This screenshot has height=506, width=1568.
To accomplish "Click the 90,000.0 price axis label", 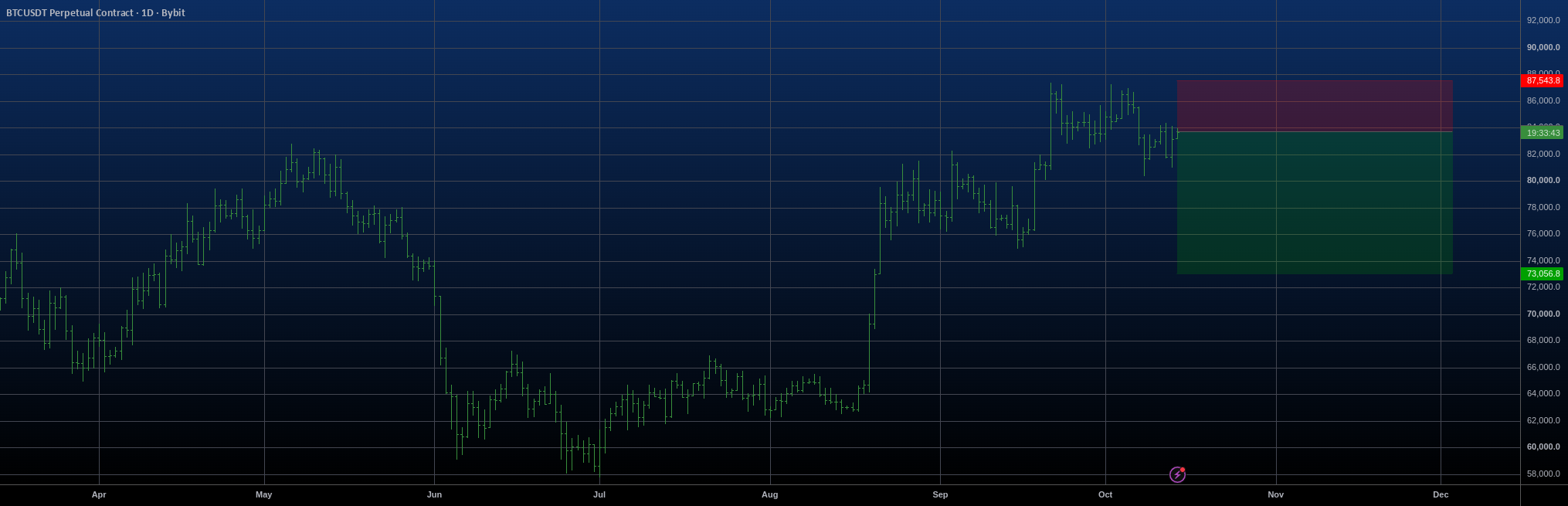I will pyautogui.click(x=1543, y=47).
